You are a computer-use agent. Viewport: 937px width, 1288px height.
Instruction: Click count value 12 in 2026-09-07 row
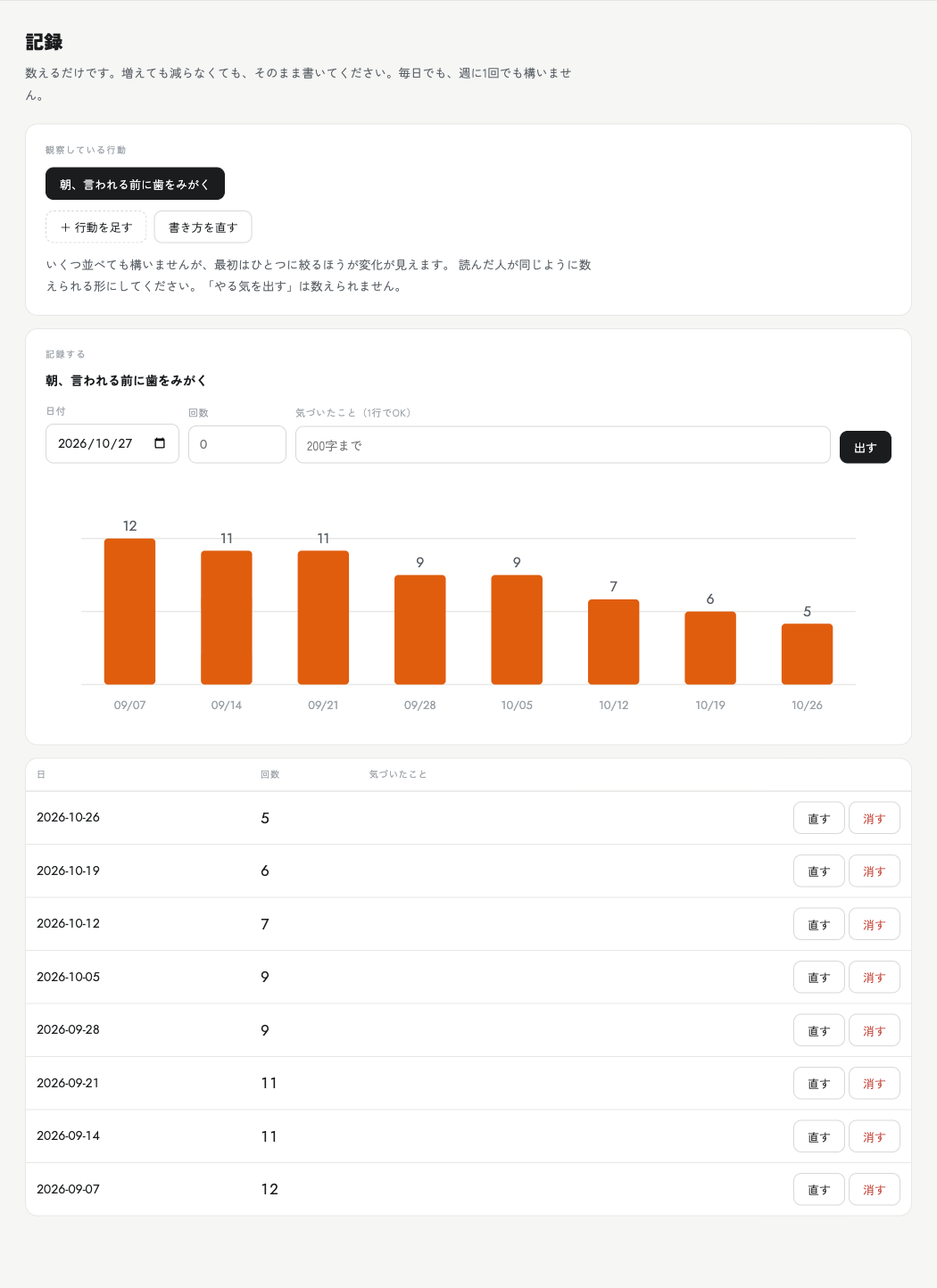(269, 1189)
